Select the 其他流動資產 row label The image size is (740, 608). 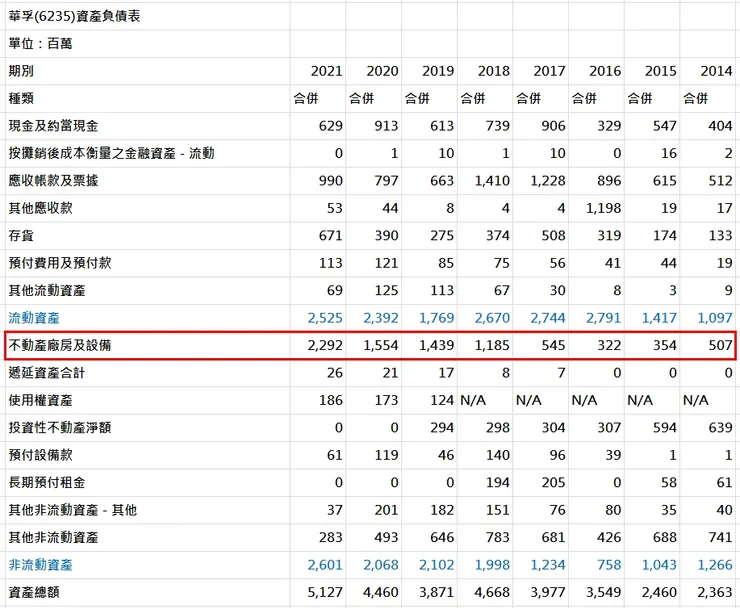pyautogui.click(x=47, y=290)
